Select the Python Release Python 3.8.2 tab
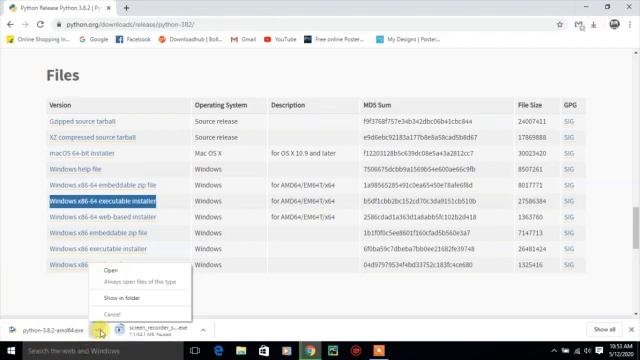The image size is (640, 360). coord(60,8)
